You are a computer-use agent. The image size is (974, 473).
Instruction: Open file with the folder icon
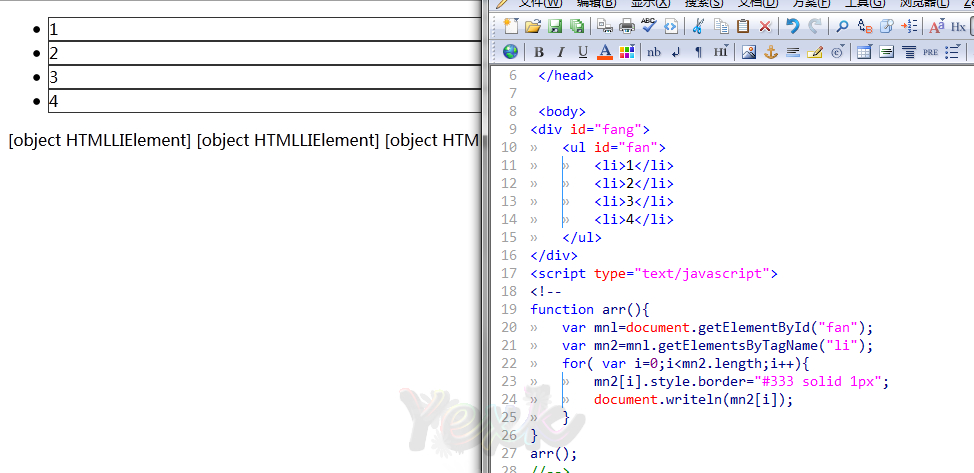532,25
